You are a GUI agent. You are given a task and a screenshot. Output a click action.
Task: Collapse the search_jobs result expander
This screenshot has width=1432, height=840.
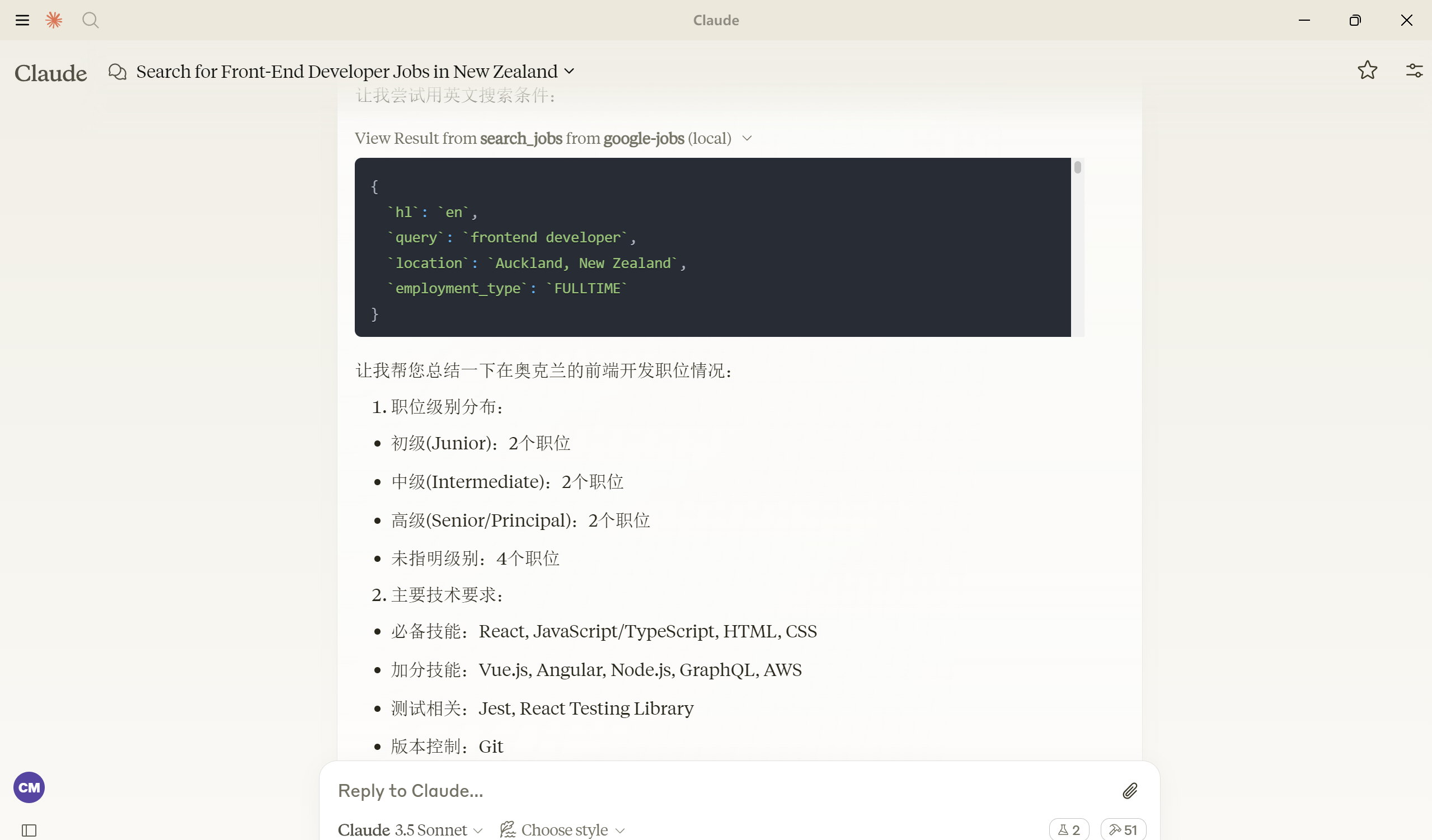pyautogui.click(x=747, y=139)
